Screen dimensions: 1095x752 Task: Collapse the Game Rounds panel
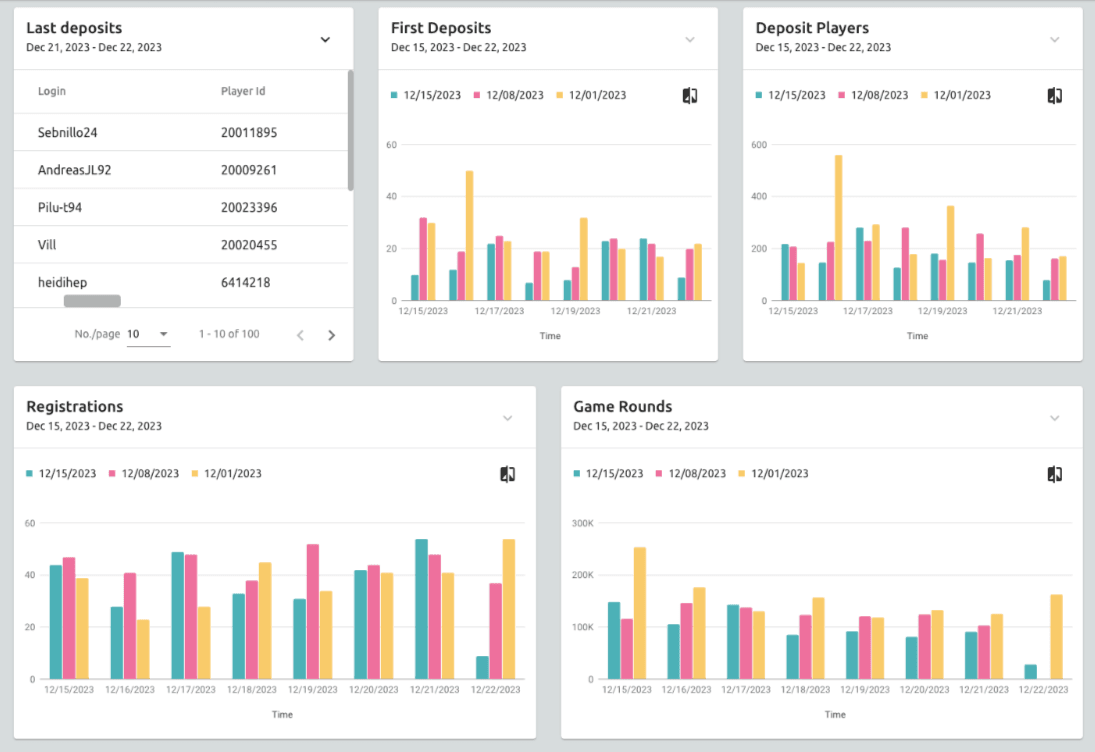tap(1054, 418)
